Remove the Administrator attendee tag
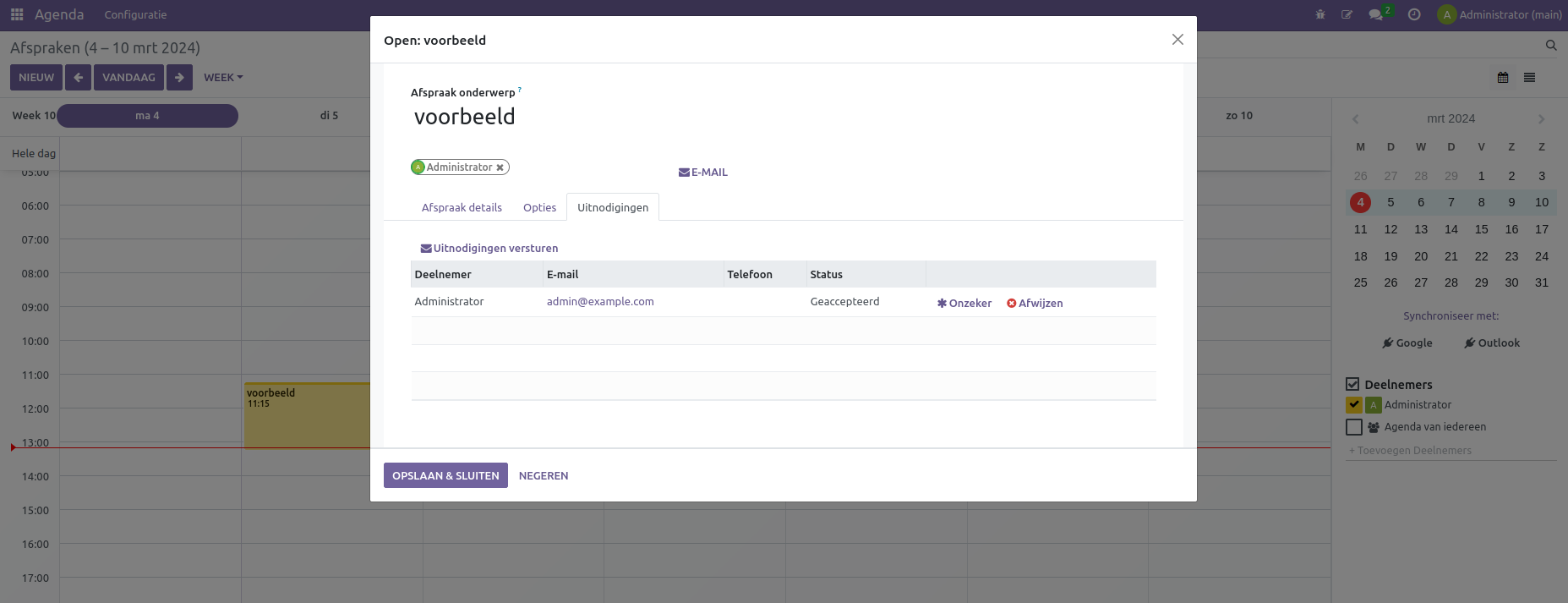Screen dimensions: 1568x603 click(500, 167)
